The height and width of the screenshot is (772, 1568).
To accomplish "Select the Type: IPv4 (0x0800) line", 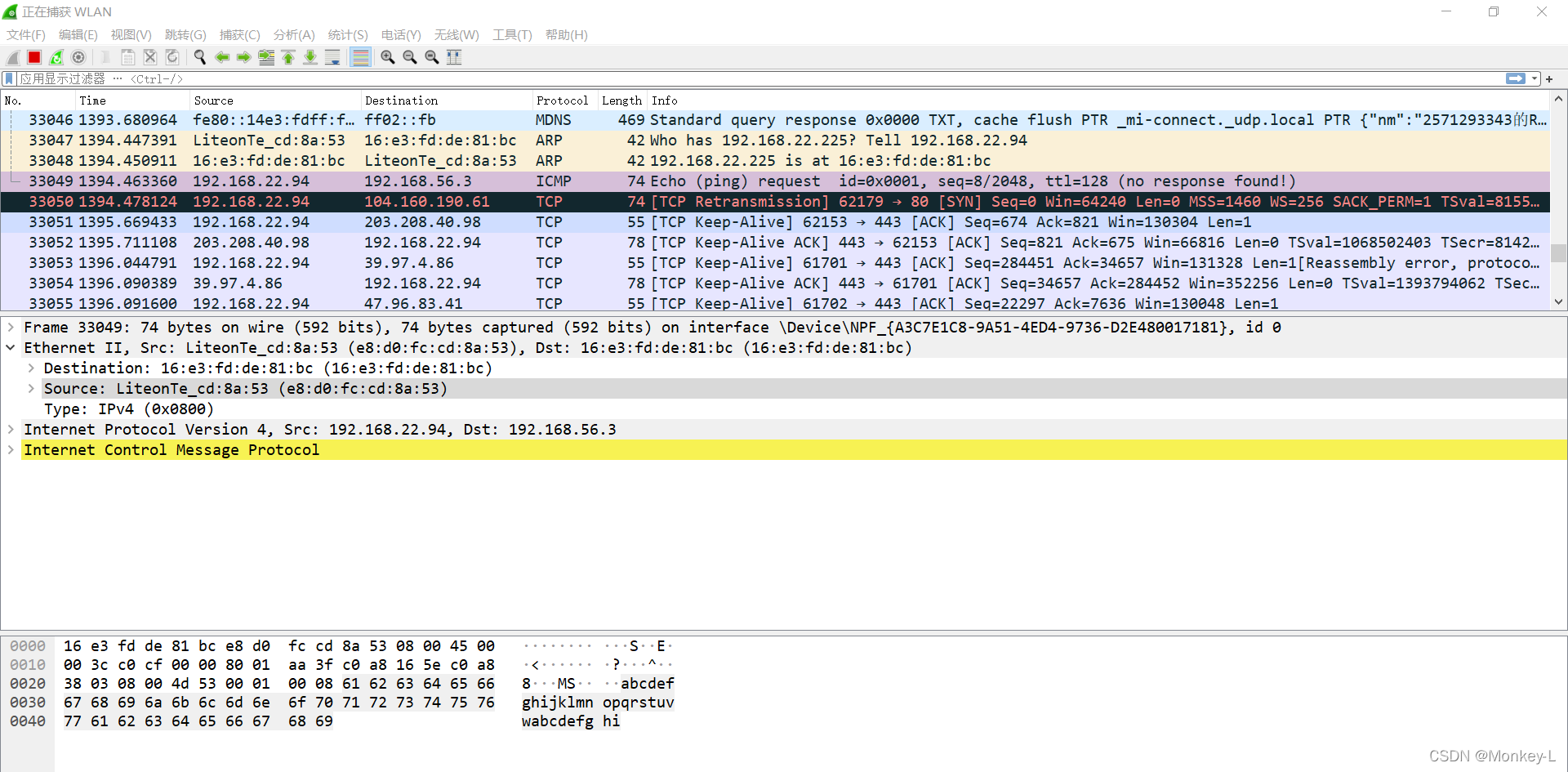I will (x=128, y=408).
